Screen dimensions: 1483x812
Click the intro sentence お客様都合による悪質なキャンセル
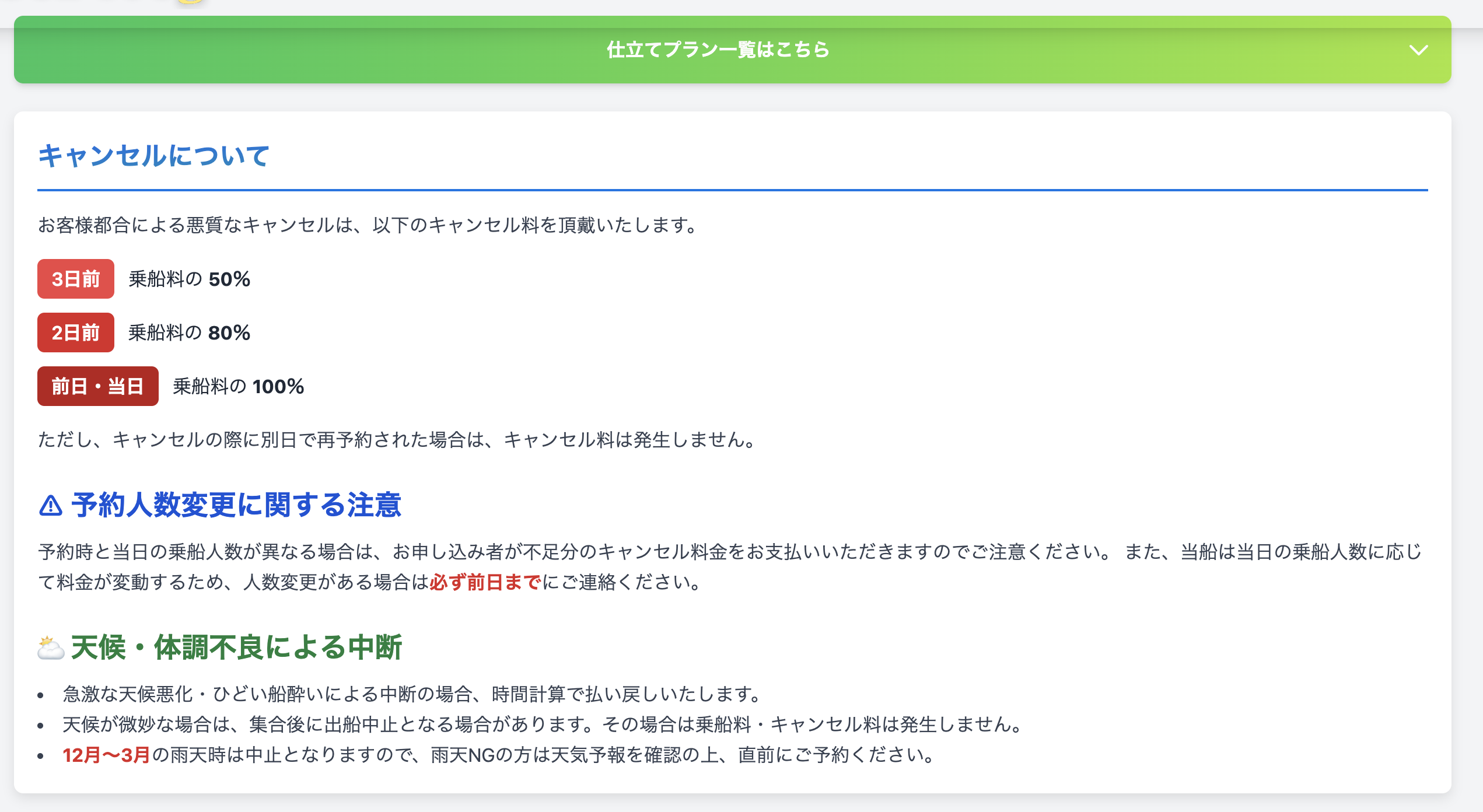coord(369,225)
